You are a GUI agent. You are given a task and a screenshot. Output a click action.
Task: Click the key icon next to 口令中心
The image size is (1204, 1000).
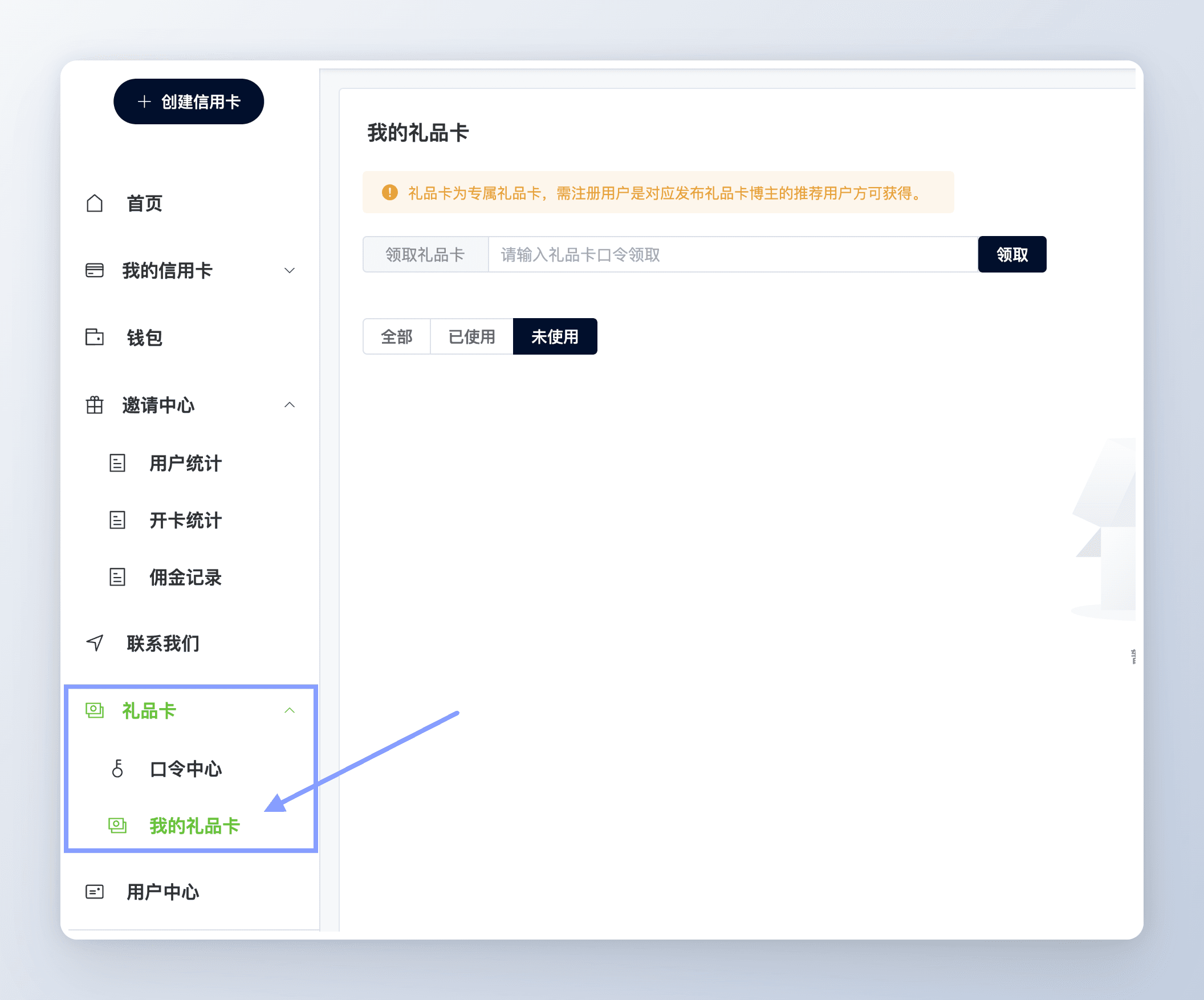coord(117,769)
